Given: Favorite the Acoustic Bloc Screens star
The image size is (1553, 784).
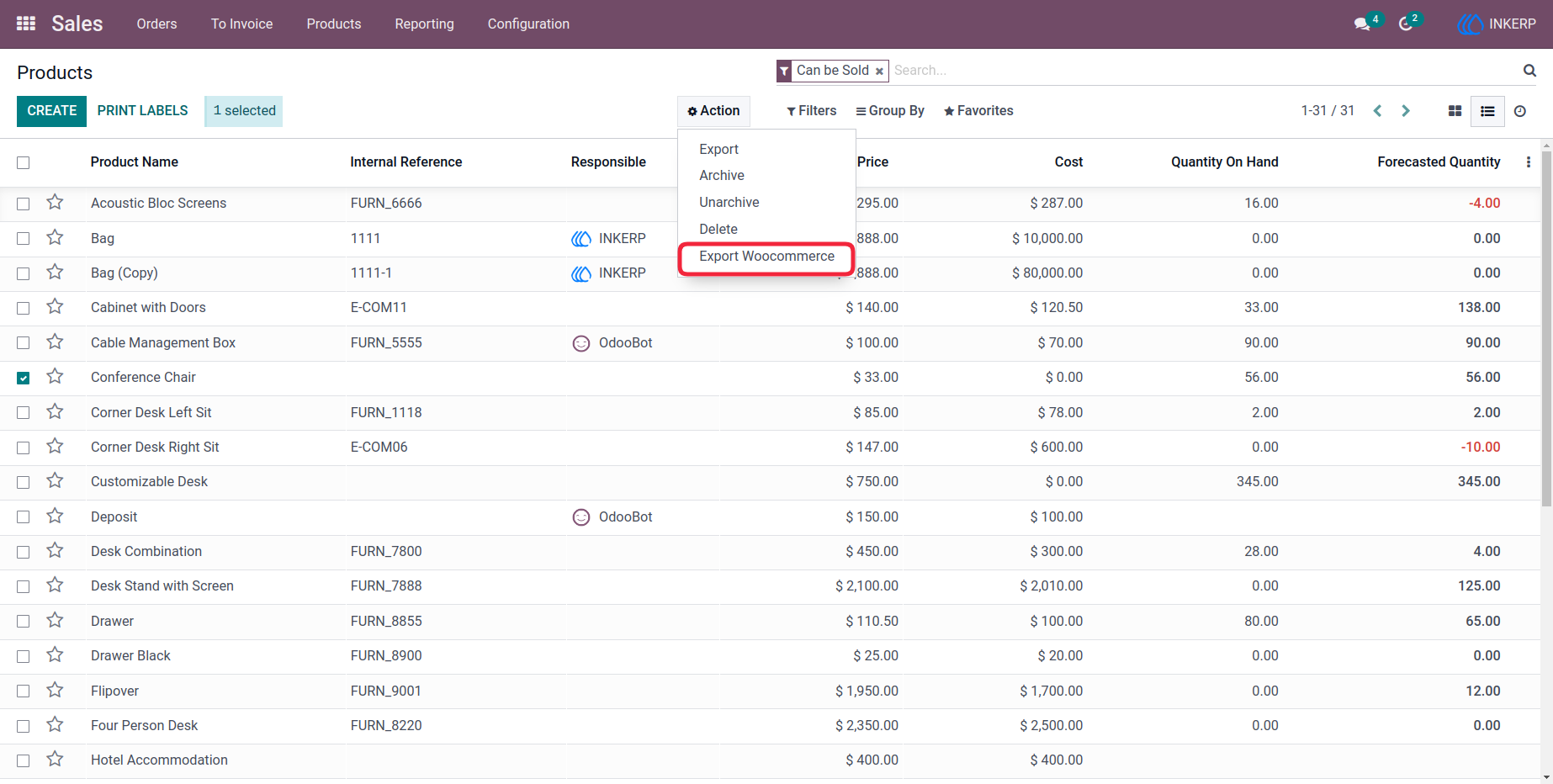Looking at the screenshot, I should pyautogui.click(x=55, y=202).
